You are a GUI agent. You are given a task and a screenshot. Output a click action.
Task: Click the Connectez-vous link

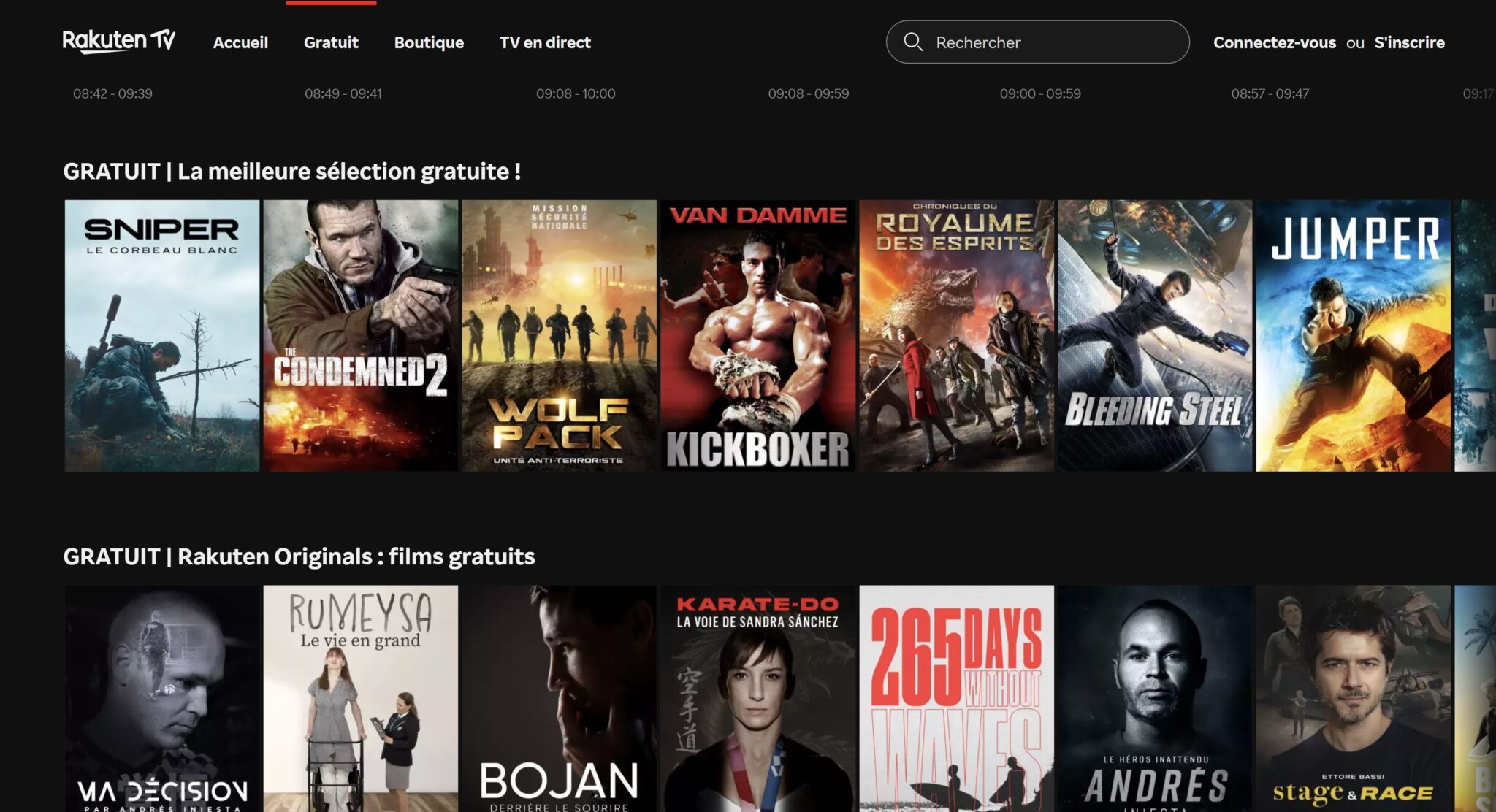[x=1274, y=42]
